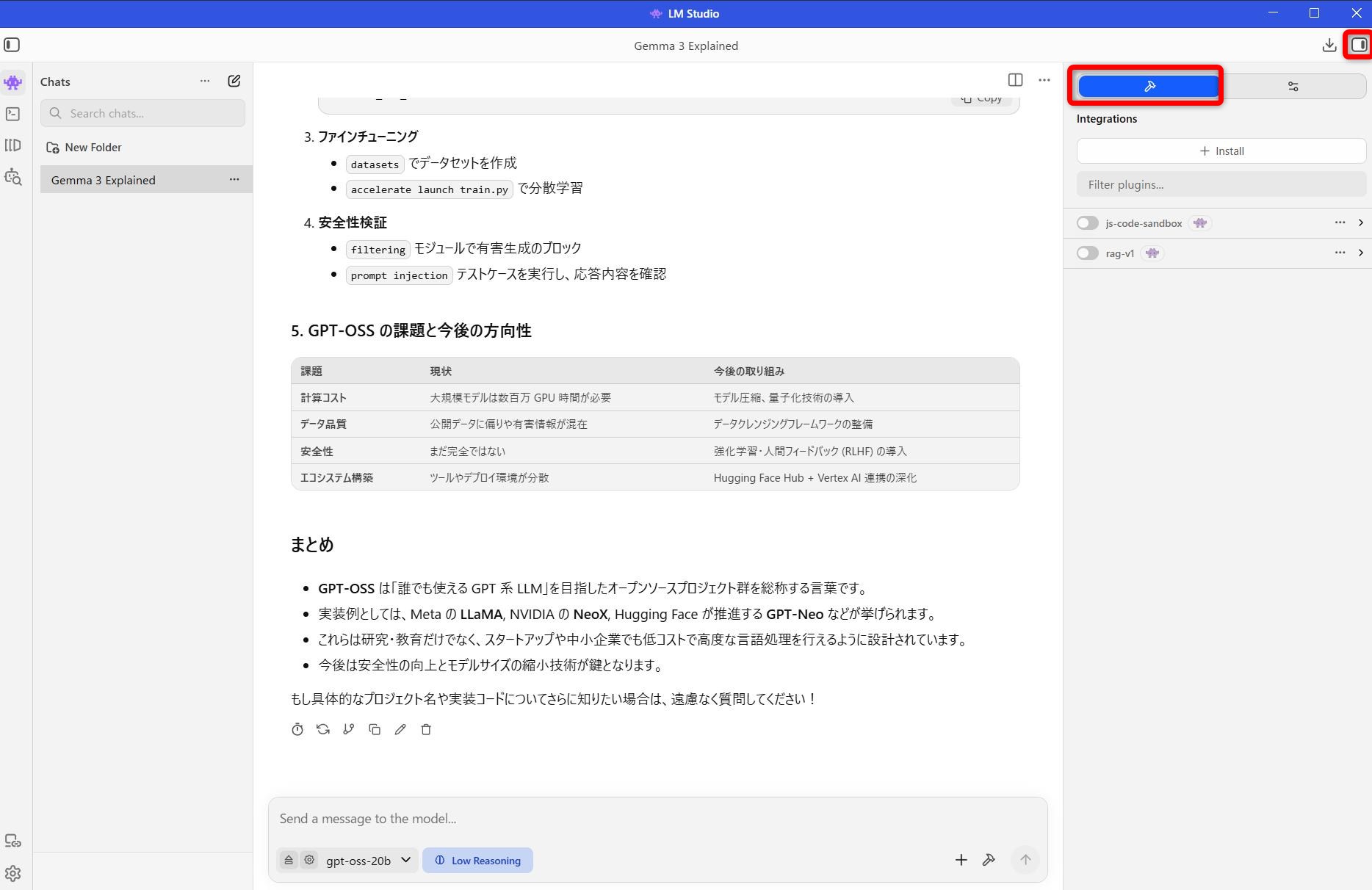Branch the conversation from this message
Screen dimensions: 1372x890
pyautogui.click(x=349, y=729)
